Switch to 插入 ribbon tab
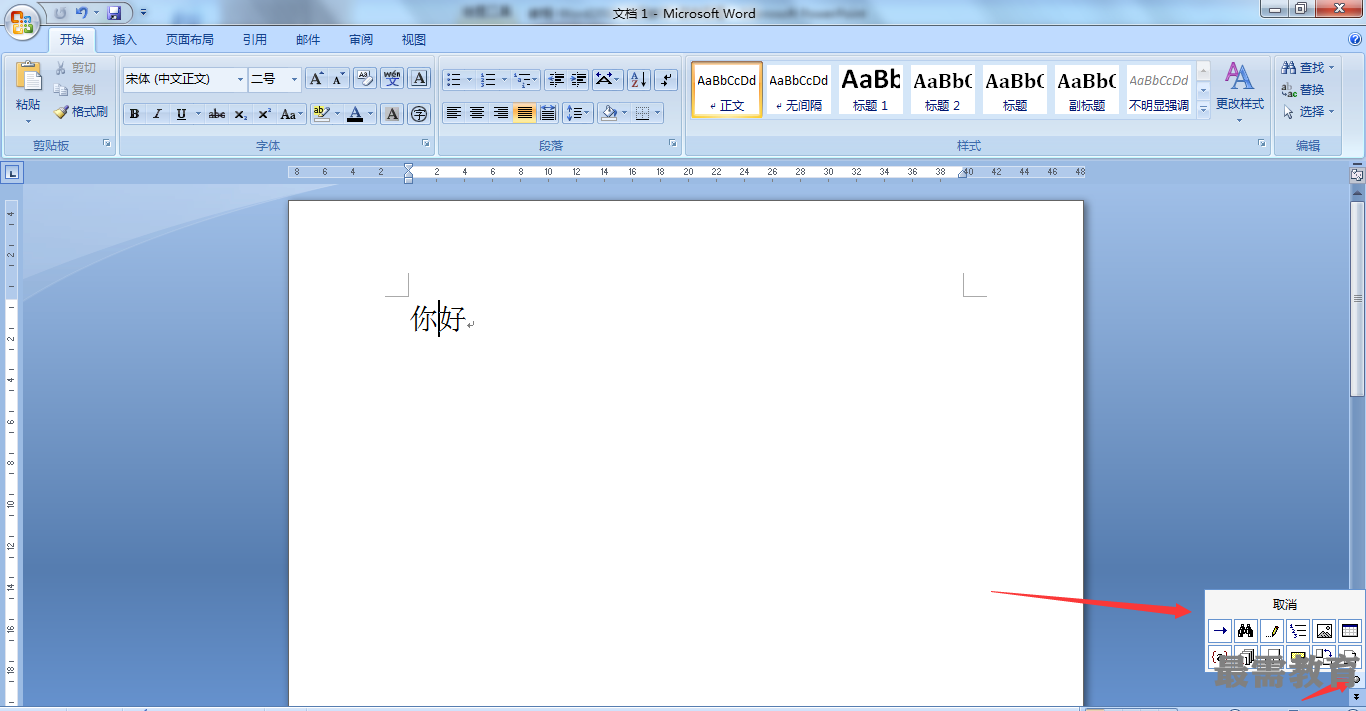The height and width of the screenshot is (711, 1366). [x=125, y=40]
